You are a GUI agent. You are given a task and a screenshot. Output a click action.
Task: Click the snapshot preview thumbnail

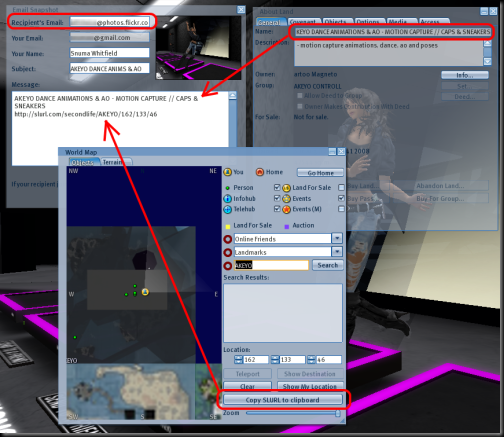[x=198, y=47]
